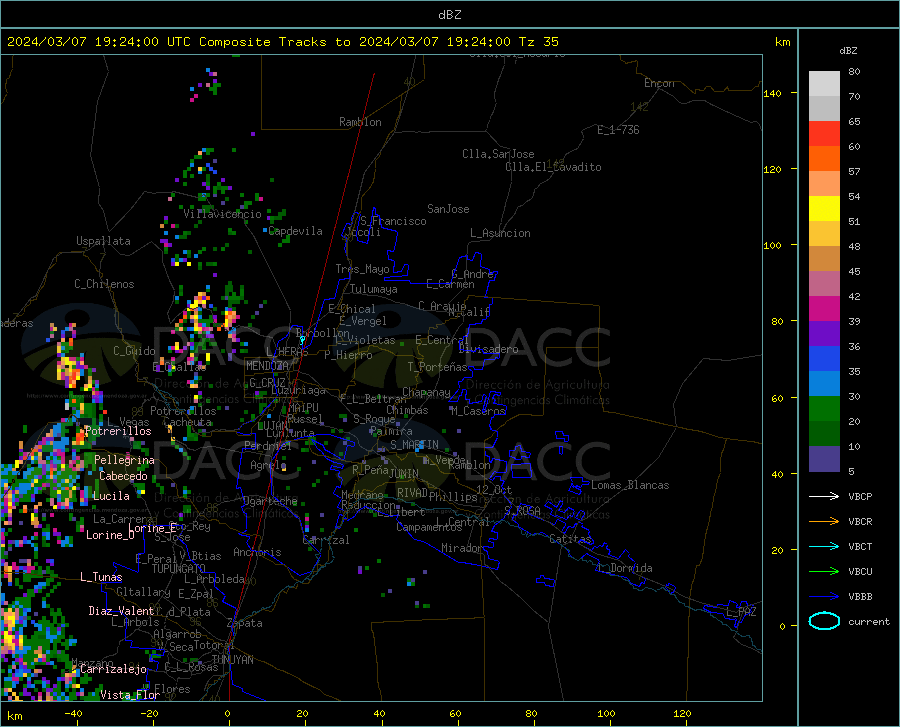900x727 pixels.
Task: Select the blue 35 dBZ color swatch
Action: pos(824,359)
